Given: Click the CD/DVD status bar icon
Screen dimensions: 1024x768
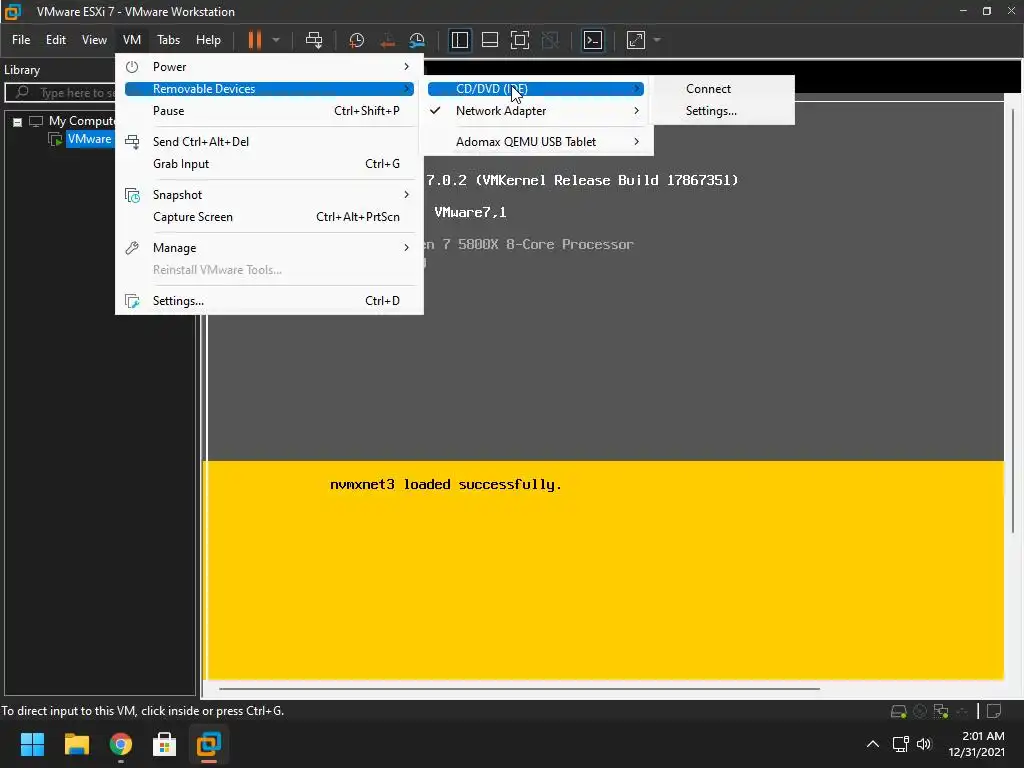Looking at the screenshot, I should 920,711.
